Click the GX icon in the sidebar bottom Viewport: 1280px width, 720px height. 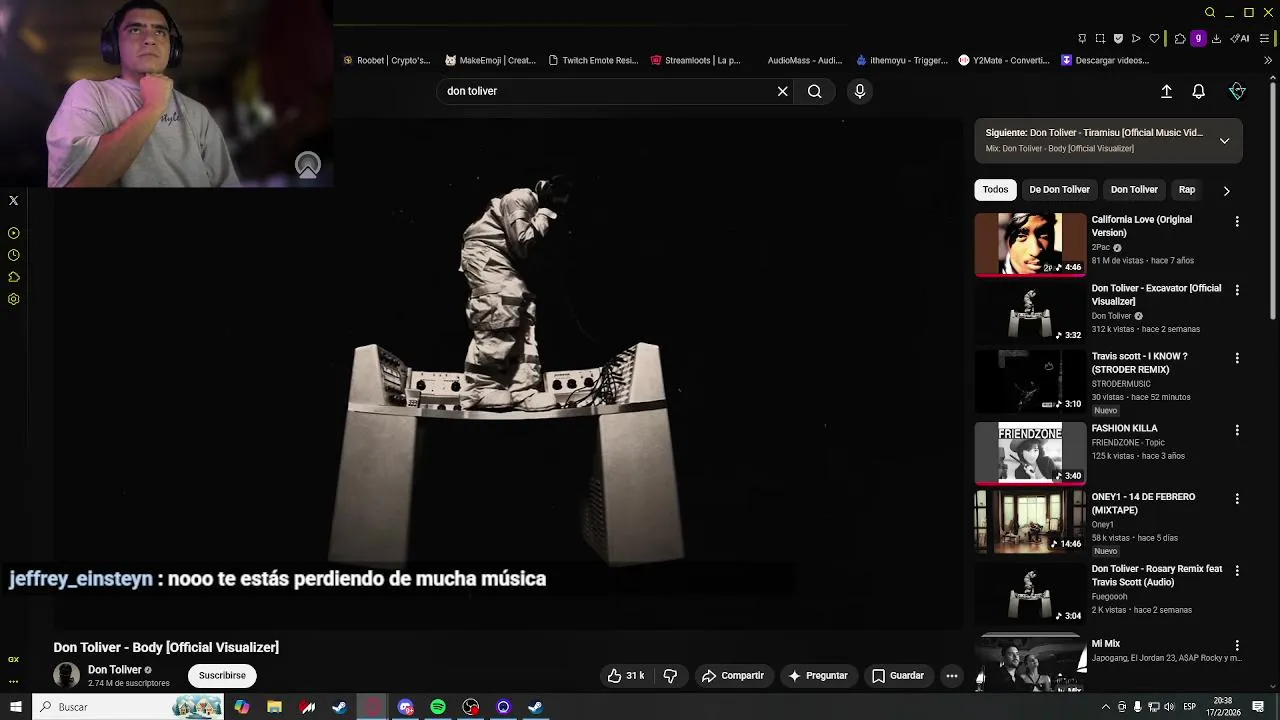pos(14,660)
